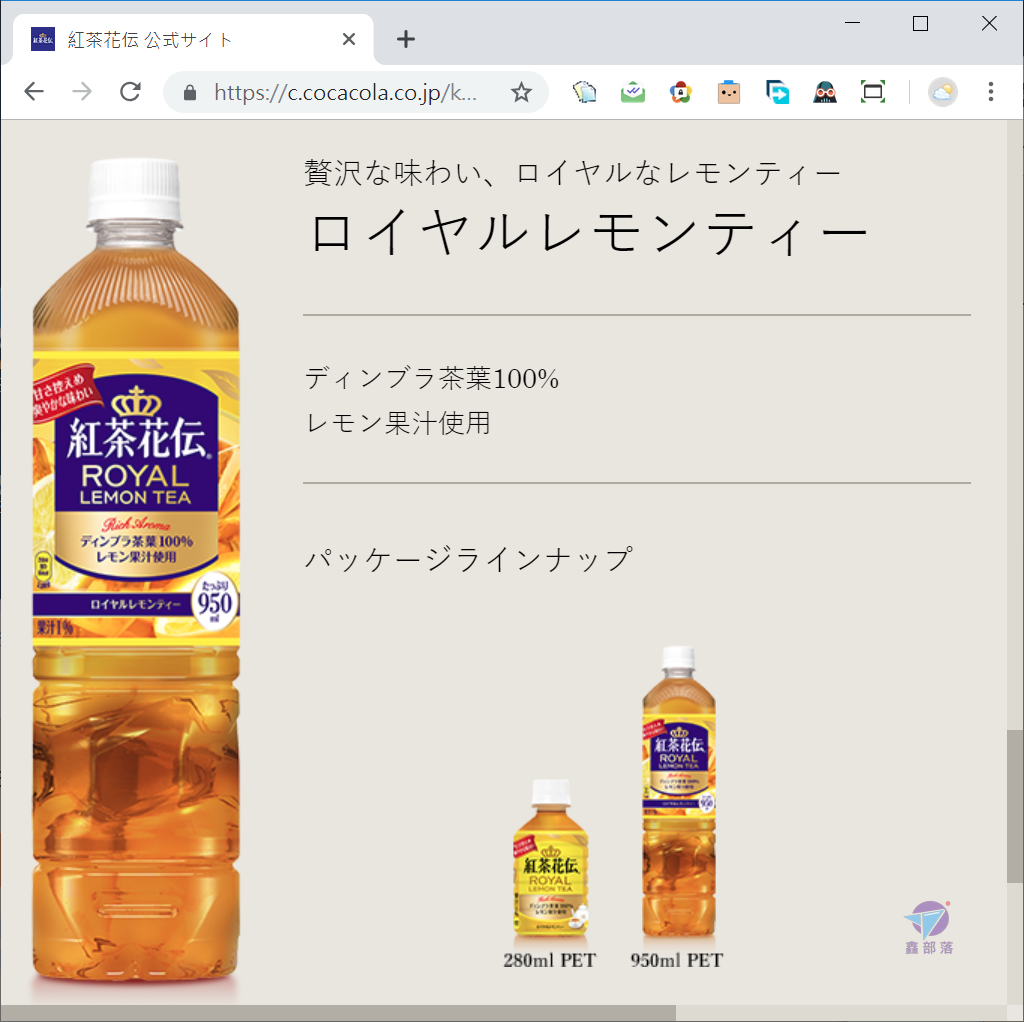Click the address bar URL
The width and height of the screenshot is (1024, 1022).
[345, 93]
